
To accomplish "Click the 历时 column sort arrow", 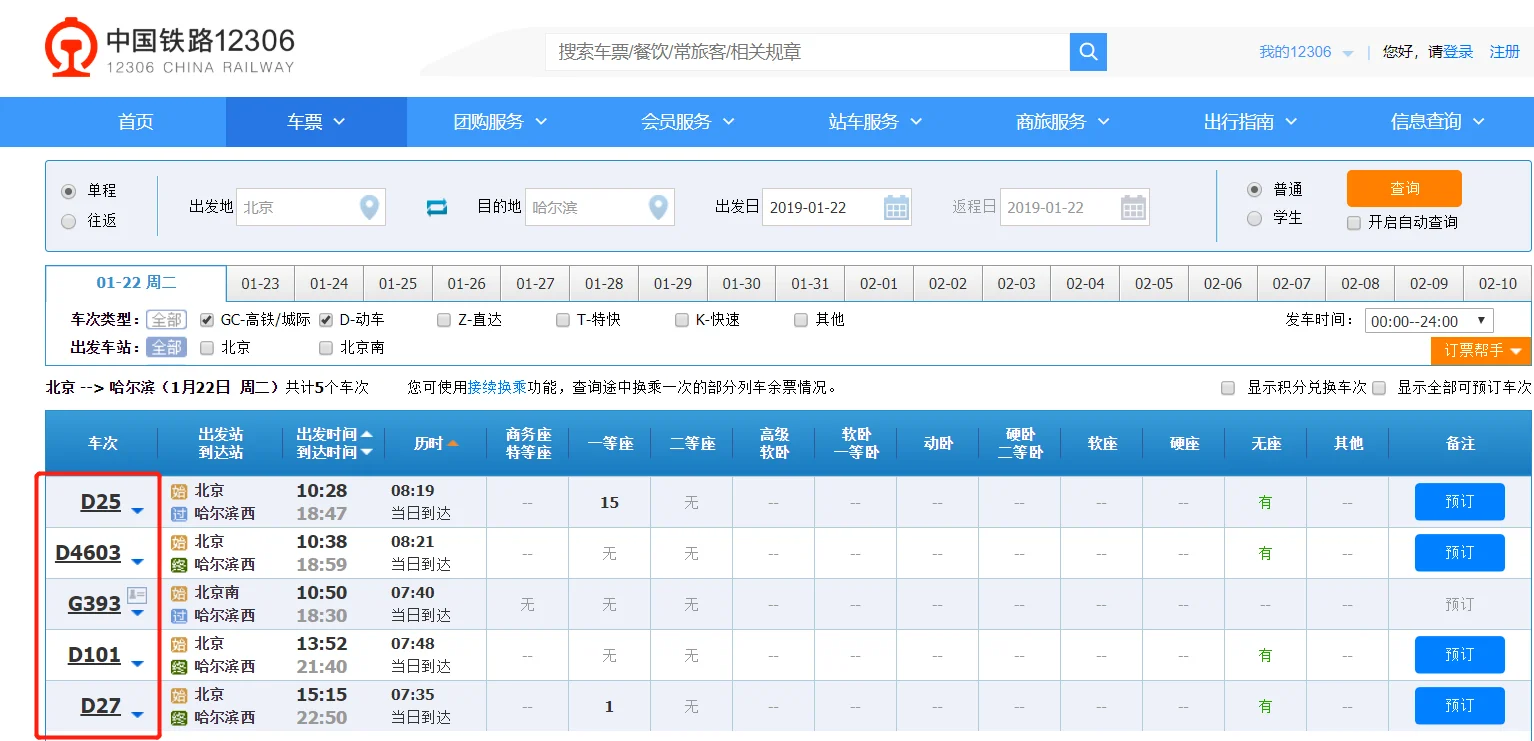I will [455, 442].
